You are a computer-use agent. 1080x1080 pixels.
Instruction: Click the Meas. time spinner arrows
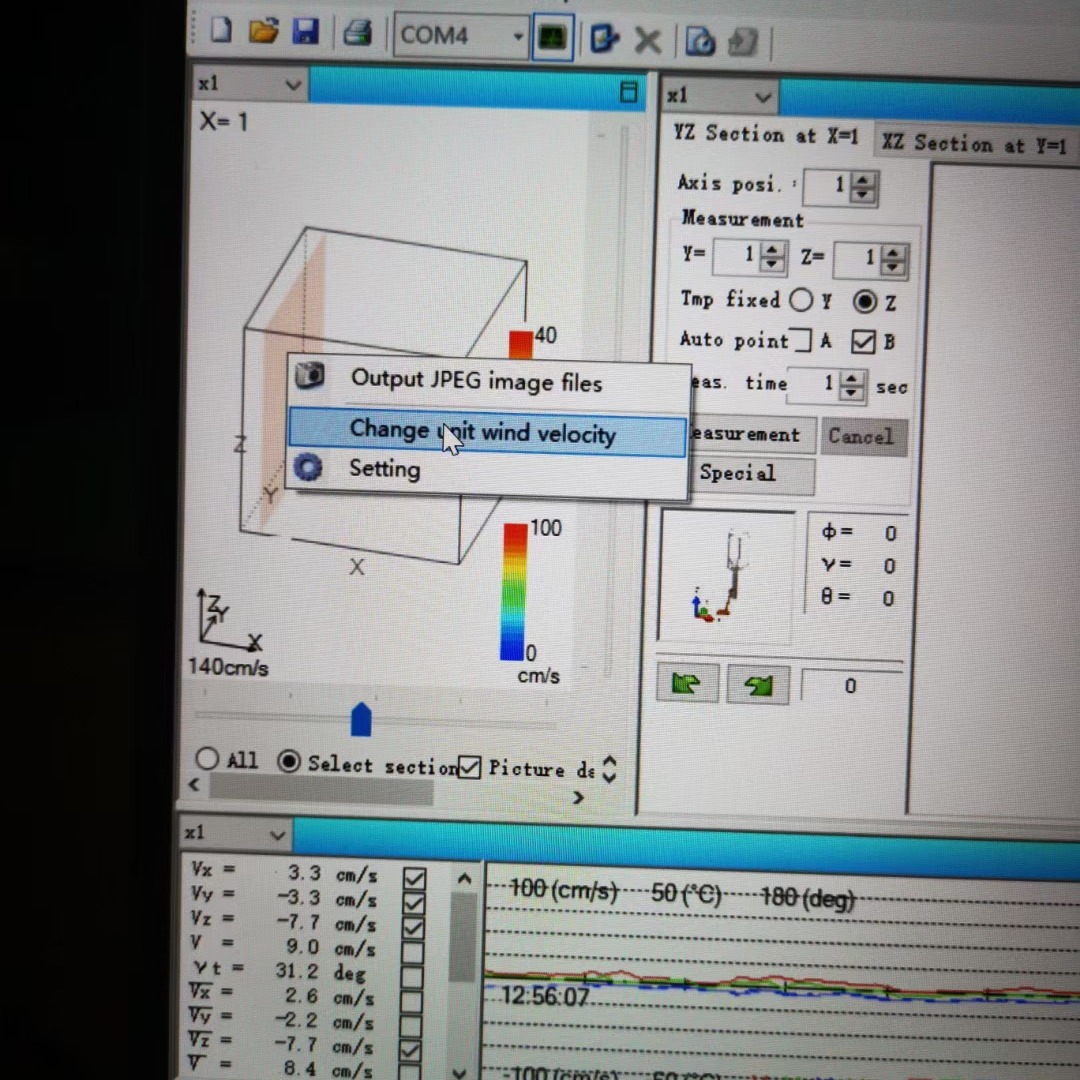point(852,385)
